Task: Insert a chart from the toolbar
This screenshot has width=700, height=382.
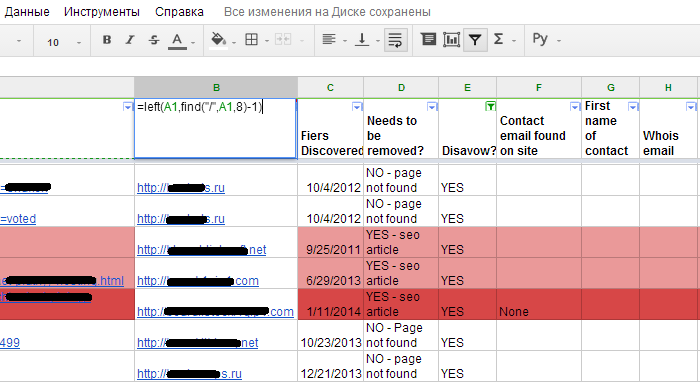Action: click(451, 40)
